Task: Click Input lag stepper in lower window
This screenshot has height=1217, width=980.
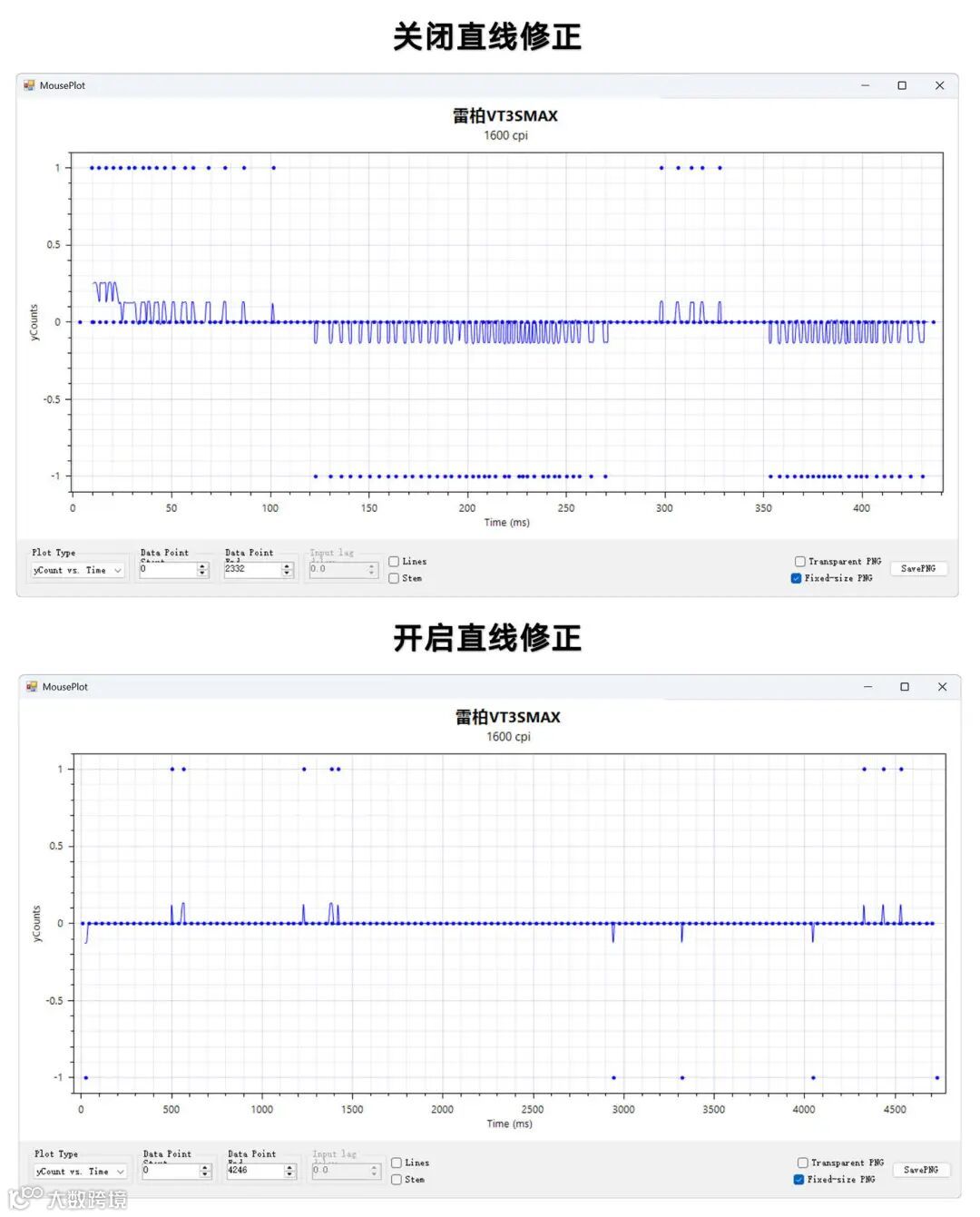Action: click(374, 1172)
